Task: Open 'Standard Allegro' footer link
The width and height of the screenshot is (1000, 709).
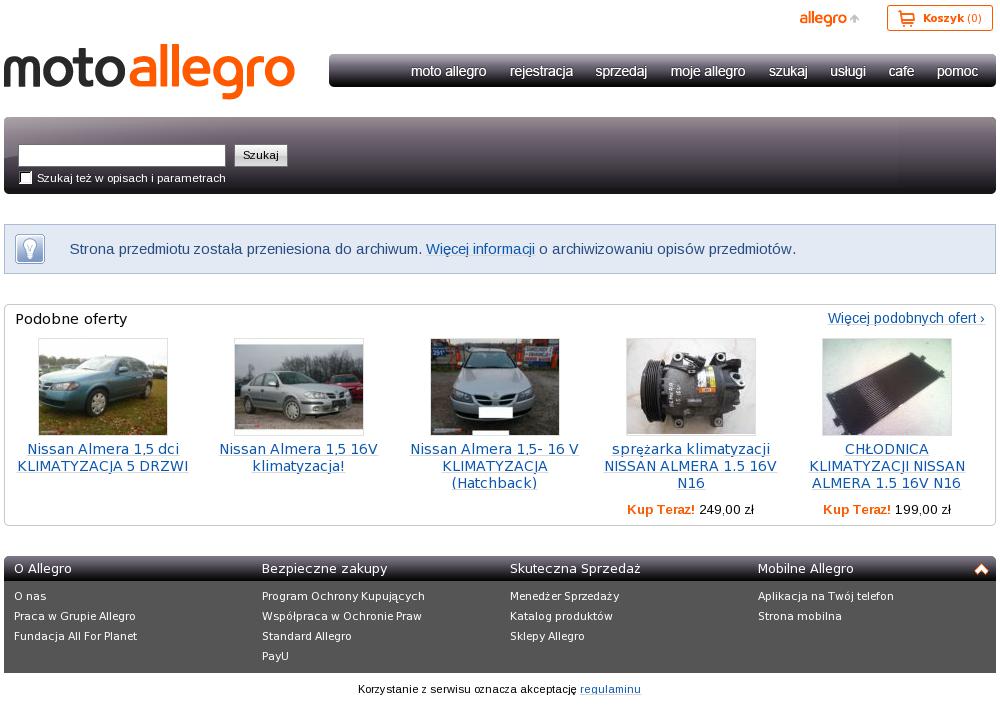Action: pyautogui.click(x=307, y=636)
